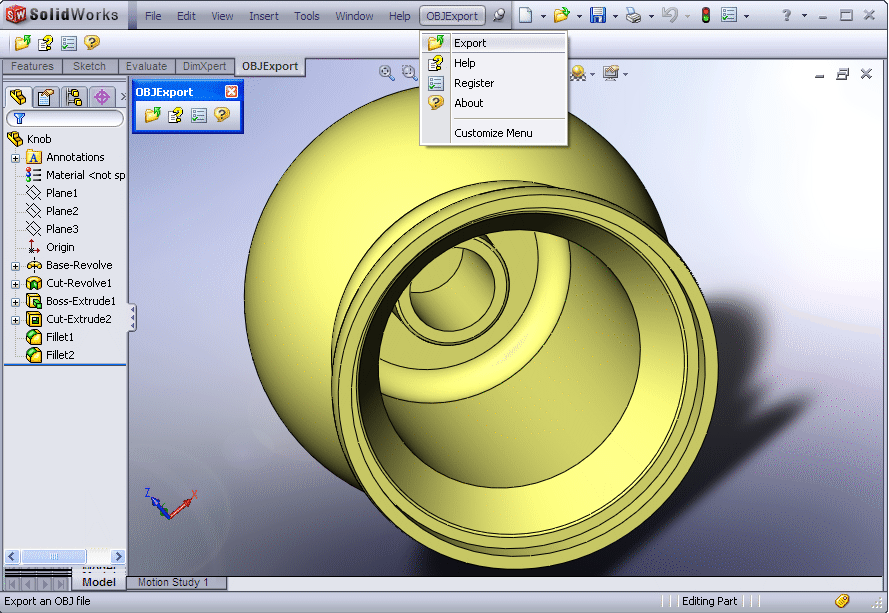Open FeatureManager design tree tab

click(x=18, y=97)
